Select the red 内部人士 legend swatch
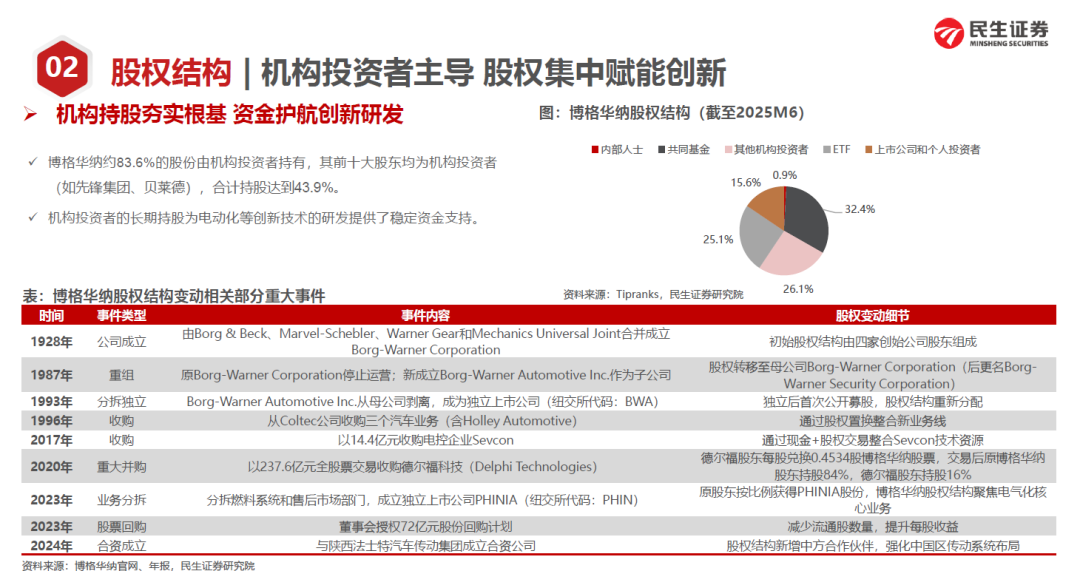Viewport: 1080px width, 571px height. (x=594, y=149)
